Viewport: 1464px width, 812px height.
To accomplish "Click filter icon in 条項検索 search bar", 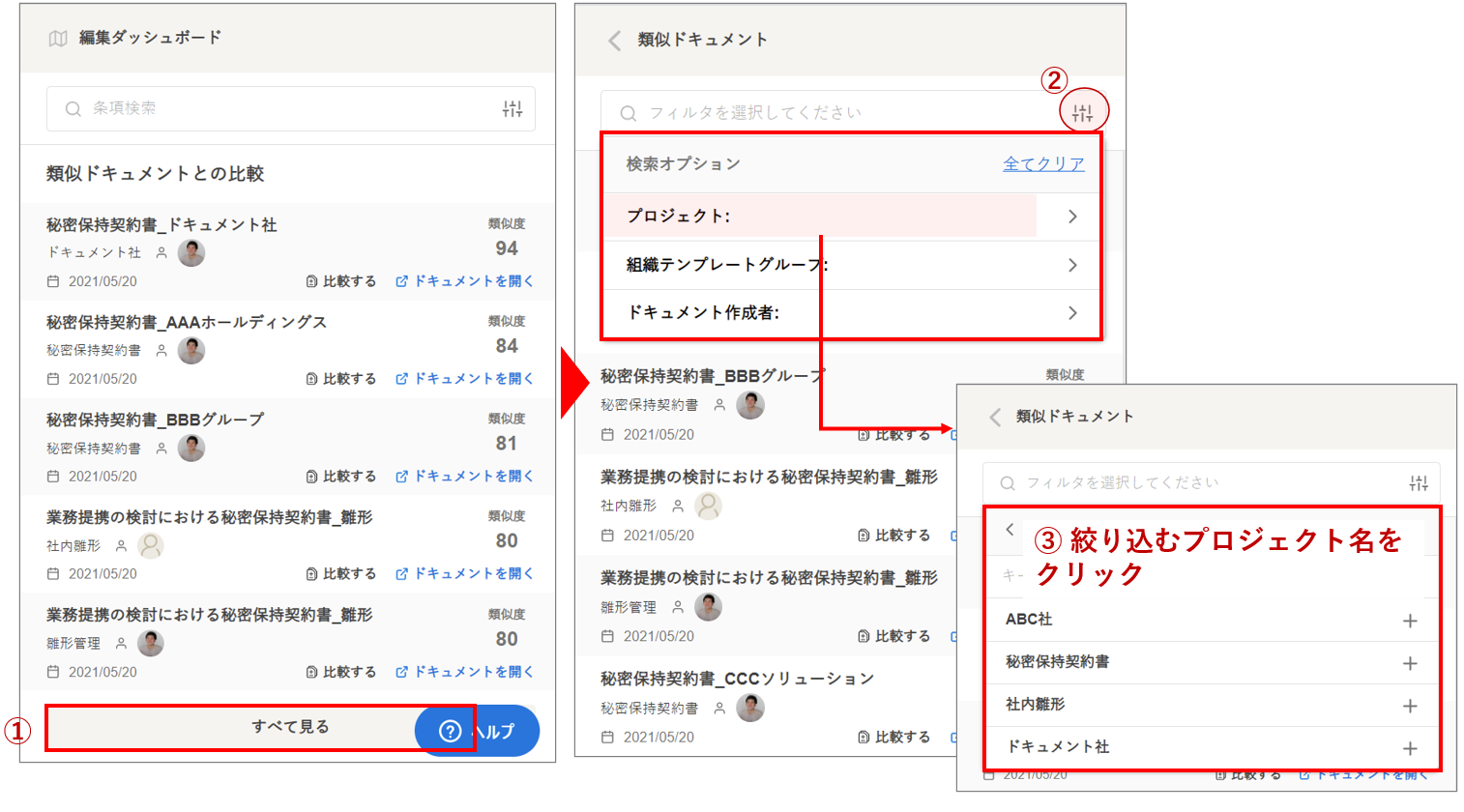I will pyautogui.click(x=512, y=109).
